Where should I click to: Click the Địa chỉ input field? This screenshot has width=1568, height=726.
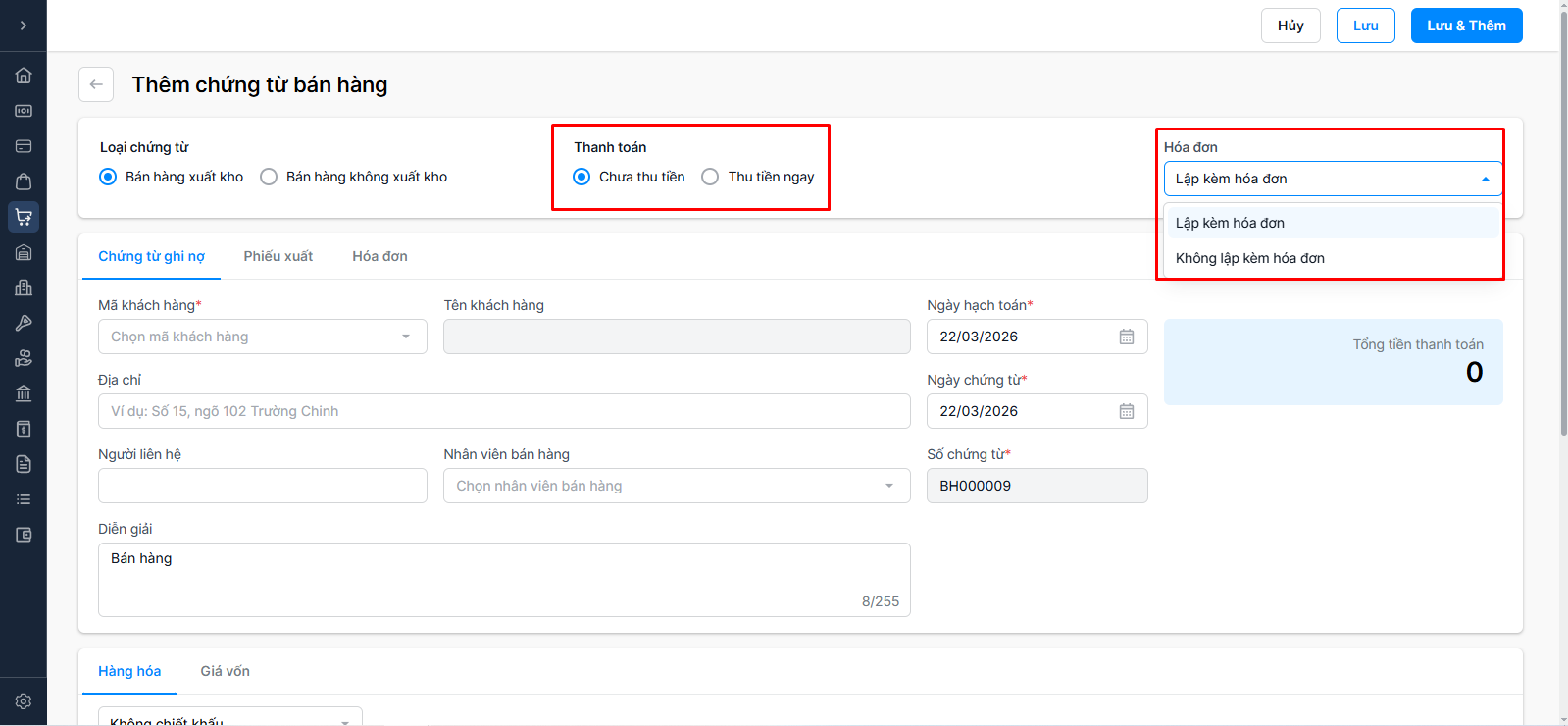pyautogui.click(x=504, y=411)
